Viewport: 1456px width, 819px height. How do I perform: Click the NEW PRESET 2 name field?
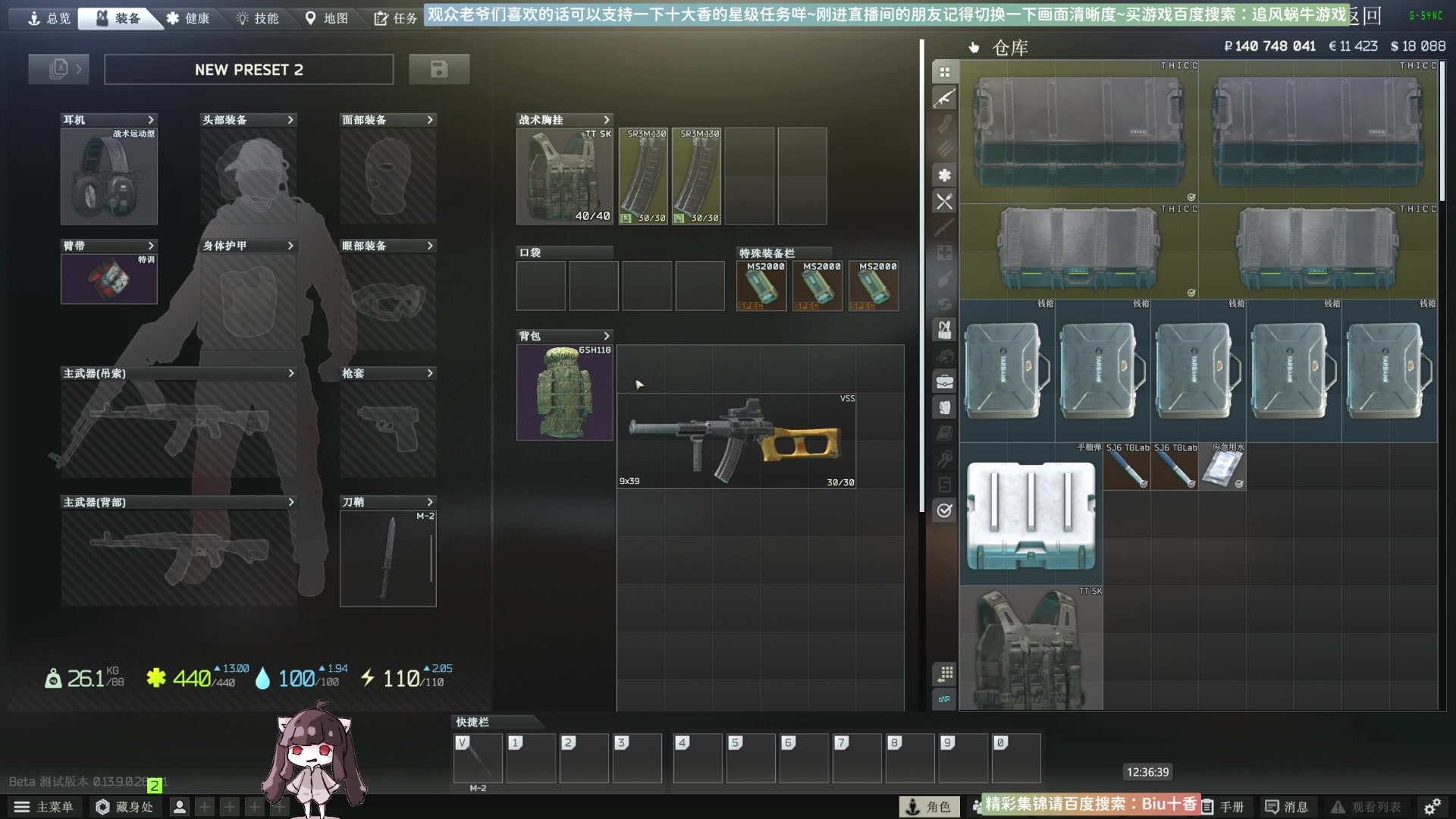click(x=249, y=70)
